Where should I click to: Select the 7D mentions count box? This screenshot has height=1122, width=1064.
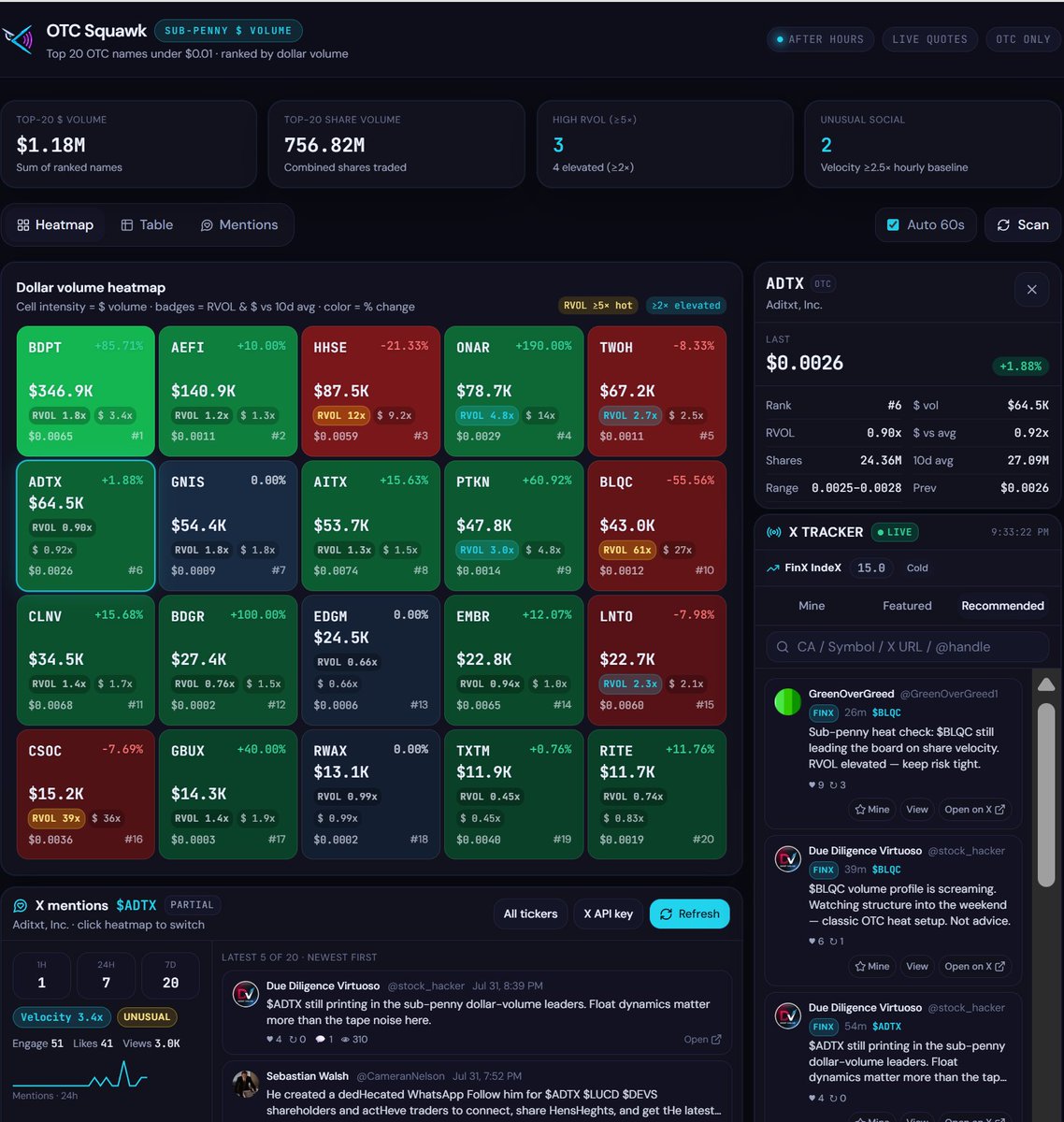[x=170, y=975]
